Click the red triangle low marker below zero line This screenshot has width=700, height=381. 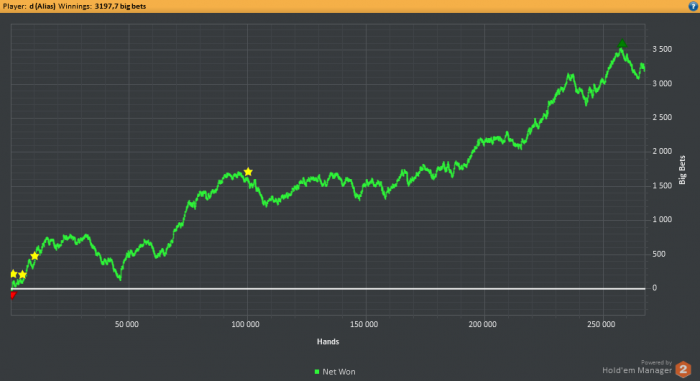click(x=13, y=295)
